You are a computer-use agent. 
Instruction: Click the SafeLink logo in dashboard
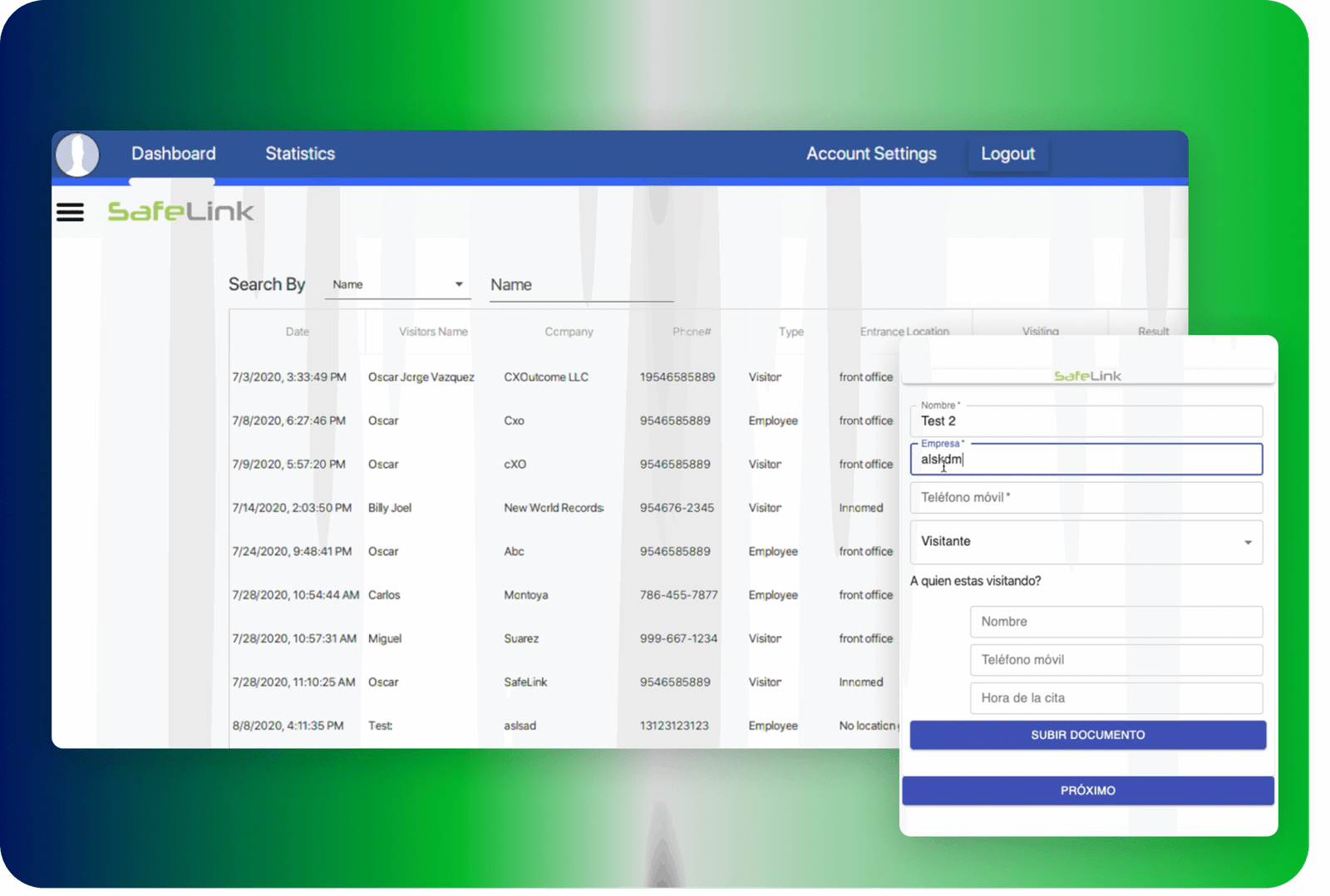click(x=180, y=212)
